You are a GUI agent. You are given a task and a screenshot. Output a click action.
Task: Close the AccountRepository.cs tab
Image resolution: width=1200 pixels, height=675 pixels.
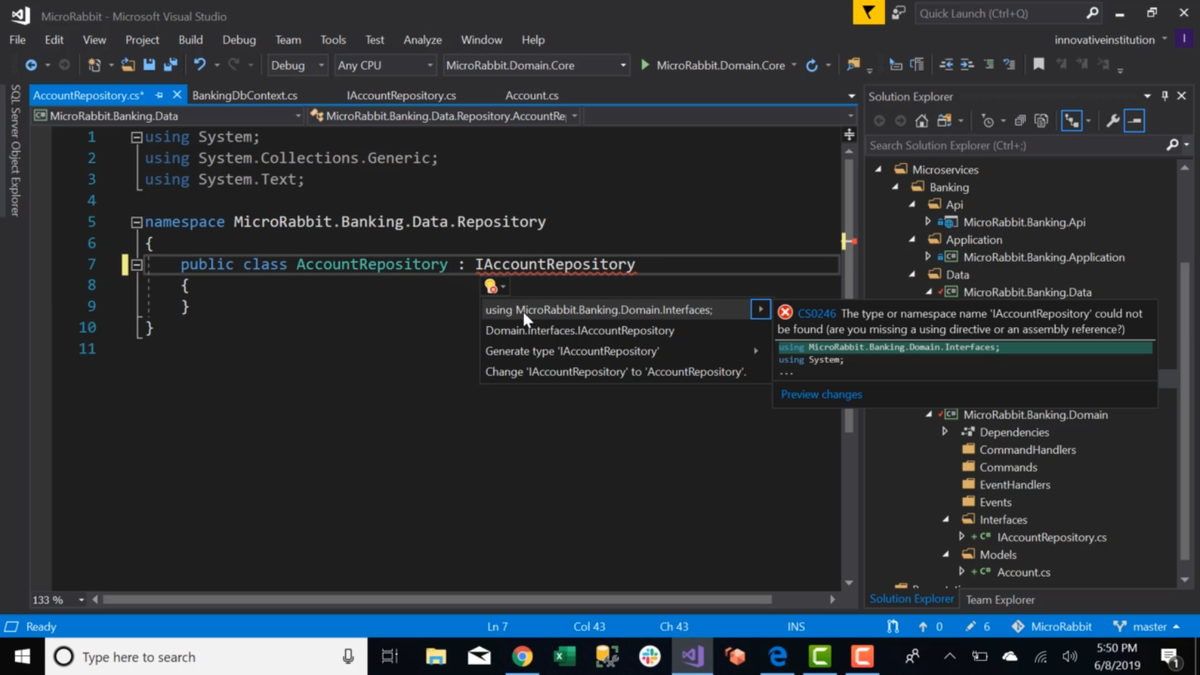click(177, 95)
